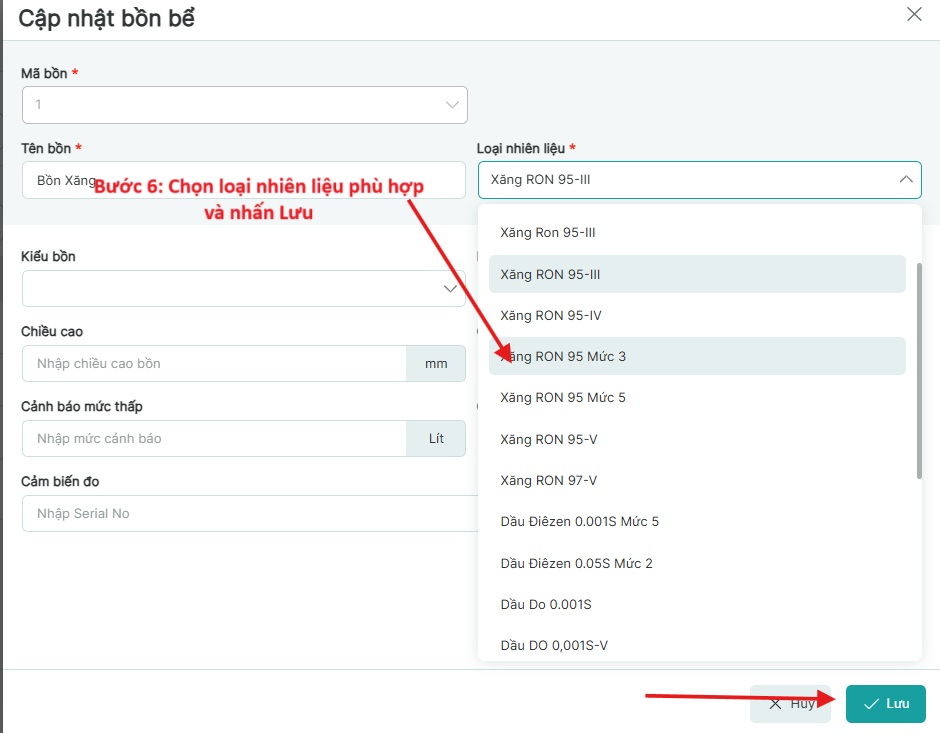Select Dầu Do 0.001S option
The height and width of the screenshot is (733, 940).
(x=546, y=604)
